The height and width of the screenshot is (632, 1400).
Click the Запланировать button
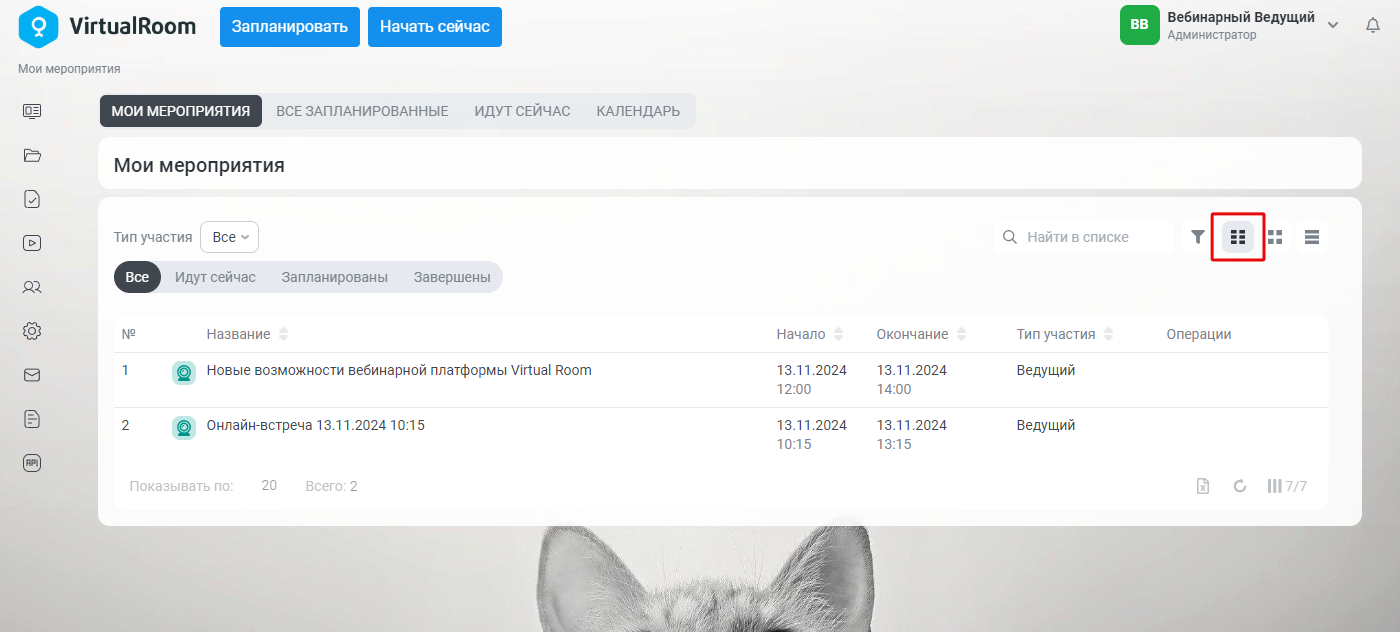pos(290,27)
